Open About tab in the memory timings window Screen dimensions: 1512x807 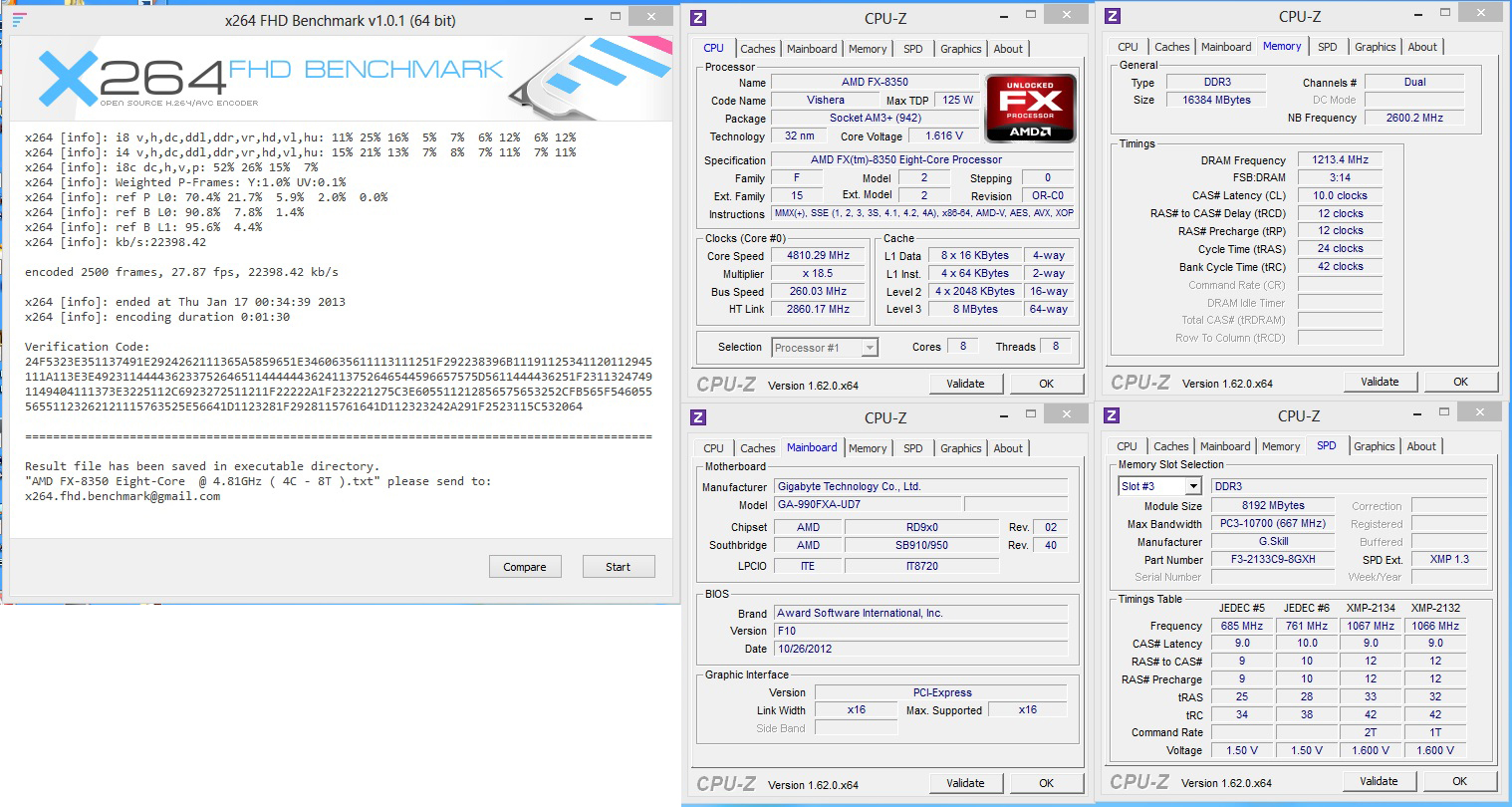point(1422,47)
